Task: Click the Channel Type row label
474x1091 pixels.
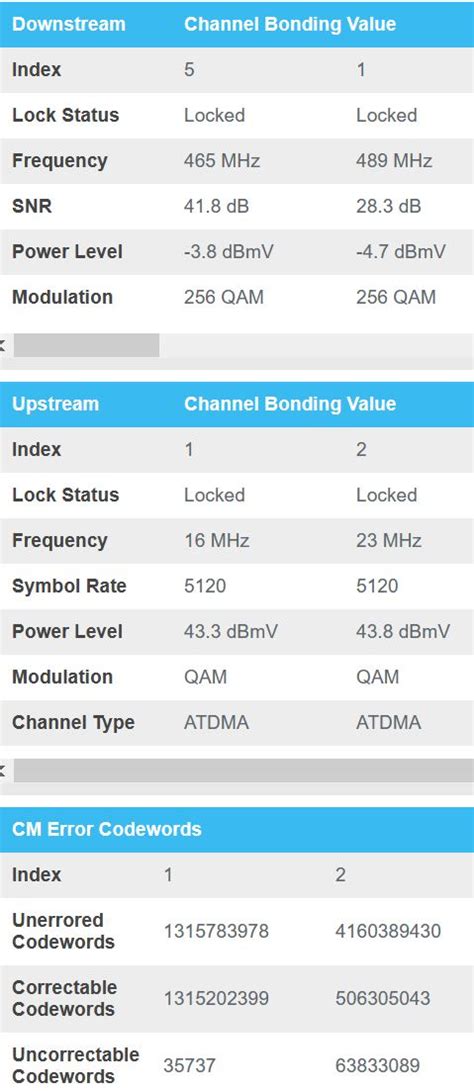Action: tap(73, 723)
